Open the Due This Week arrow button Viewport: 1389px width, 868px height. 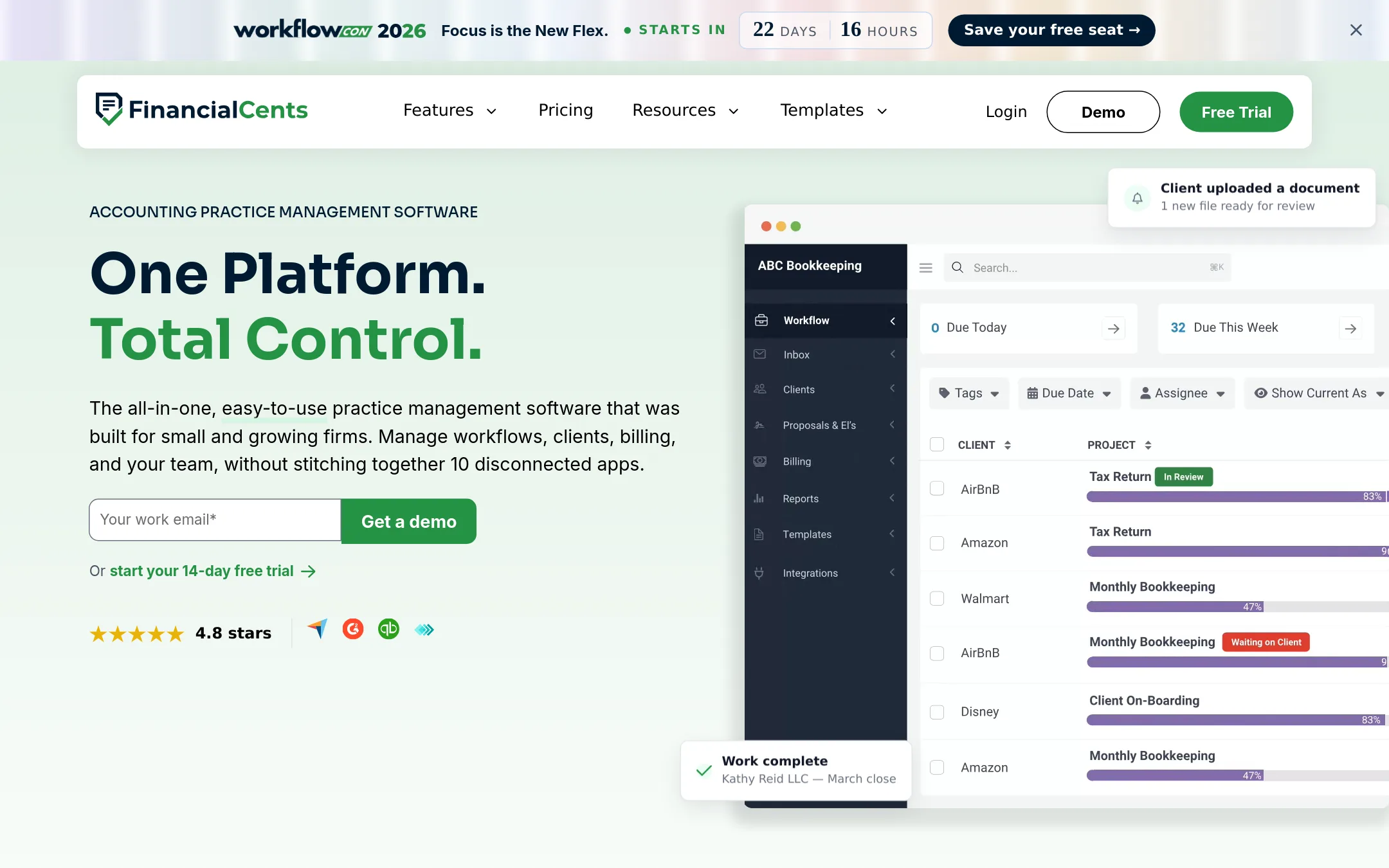coord(1350,329)
